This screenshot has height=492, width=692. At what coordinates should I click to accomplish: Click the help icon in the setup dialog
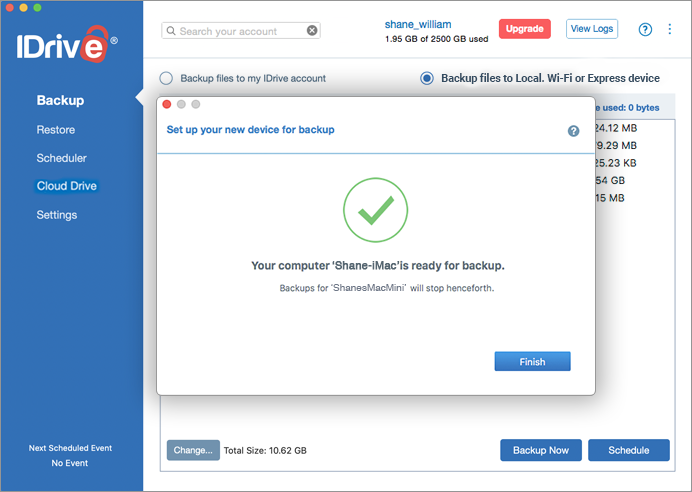pyautogui.click(x=573, y=131)
